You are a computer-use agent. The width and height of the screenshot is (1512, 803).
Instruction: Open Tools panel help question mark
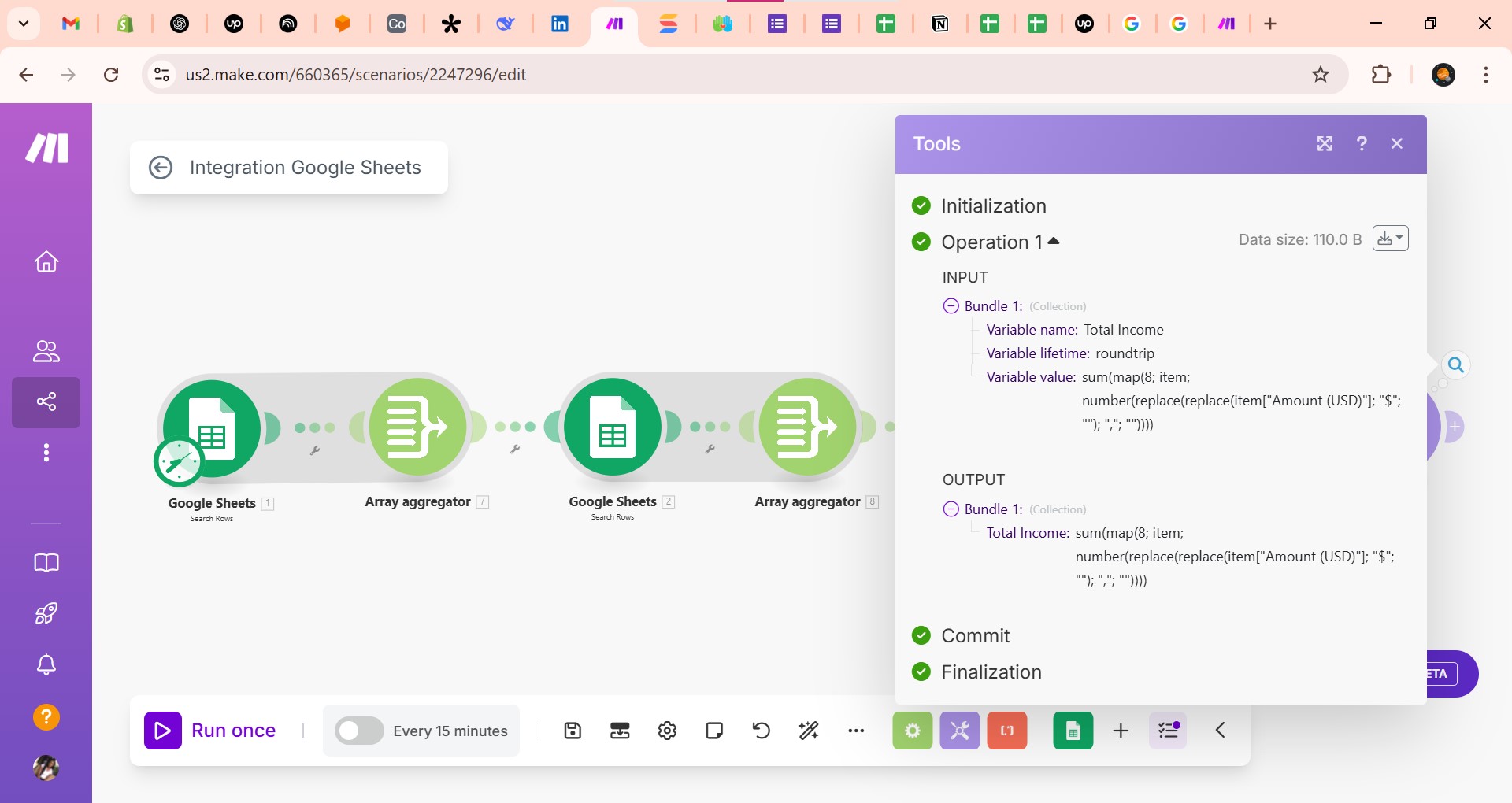click(x=1362, y=144)
